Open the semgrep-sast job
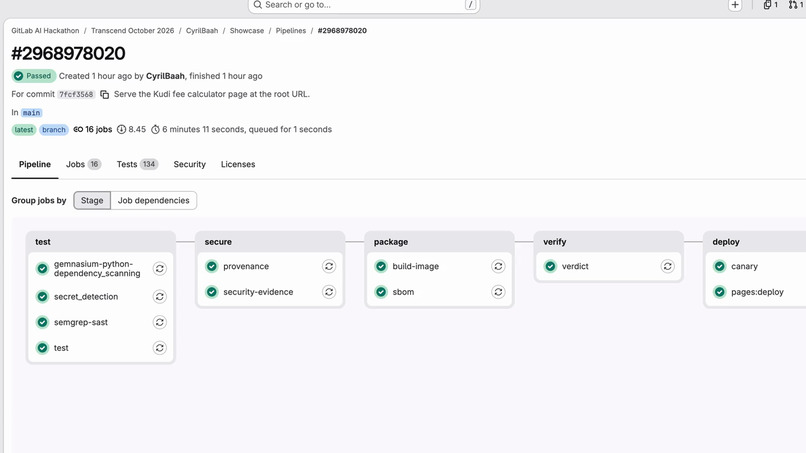Image resolution: width=806 pixels, height=453 pixels. pyautogui.click(x=81, y=322)
